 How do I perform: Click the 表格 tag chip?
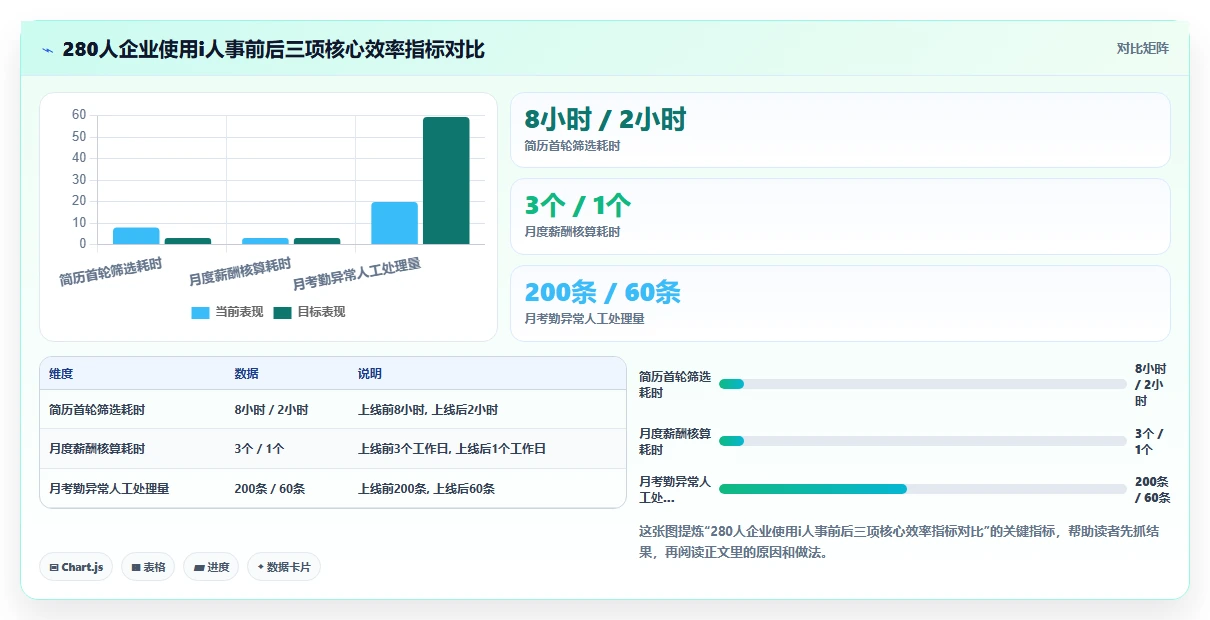(x=148, y=567)
